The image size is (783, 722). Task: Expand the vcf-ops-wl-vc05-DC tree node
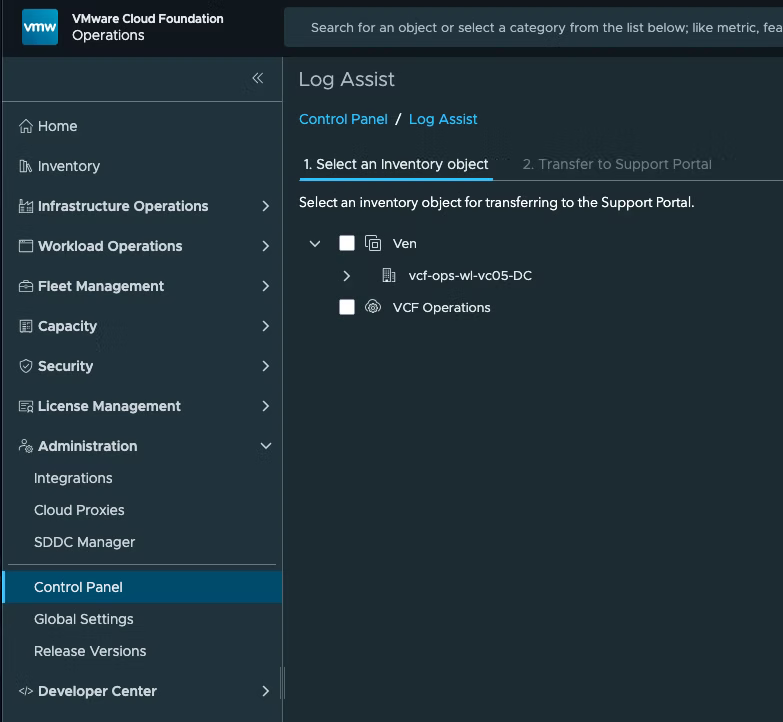click(347, 275)
